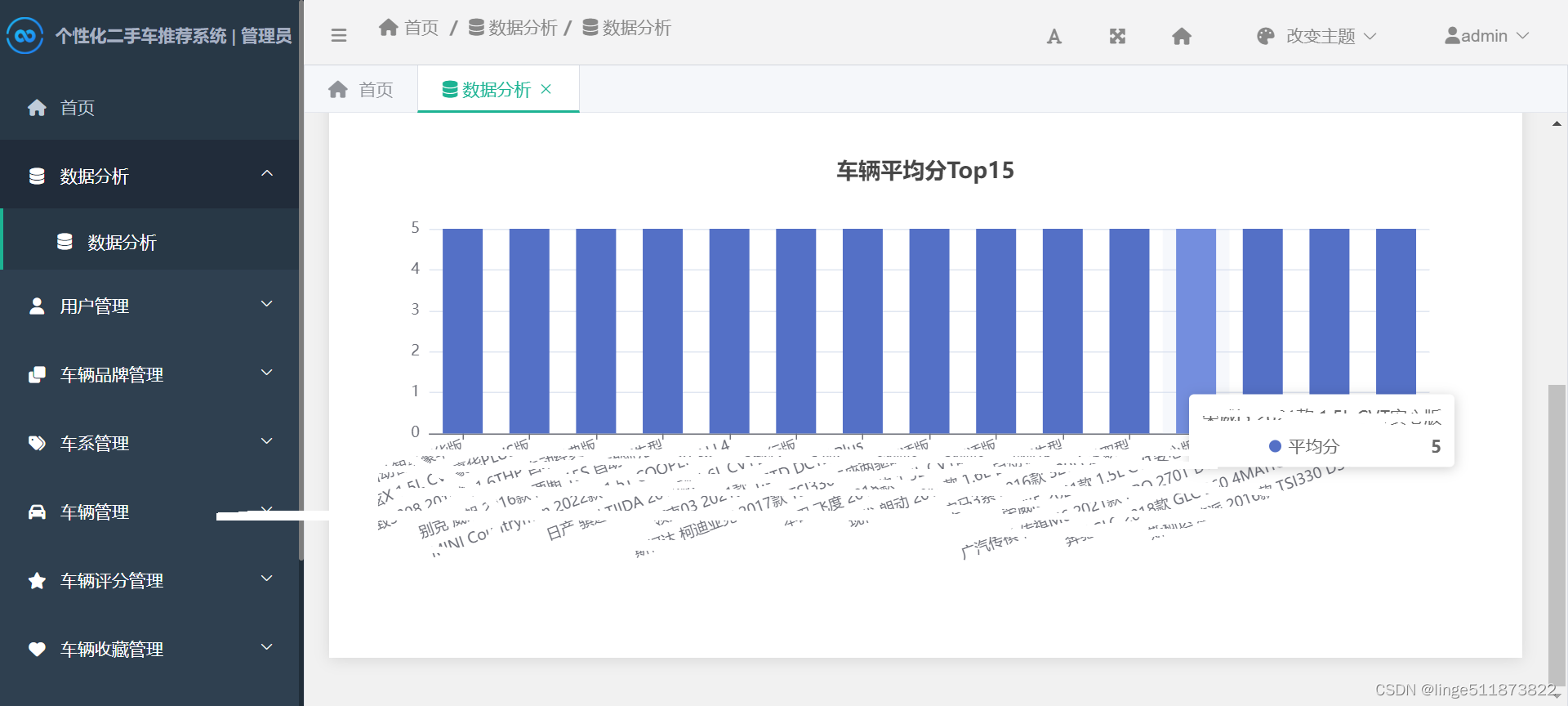
Task: Click the scrollbar up arrow
Action: point(1557,123)
